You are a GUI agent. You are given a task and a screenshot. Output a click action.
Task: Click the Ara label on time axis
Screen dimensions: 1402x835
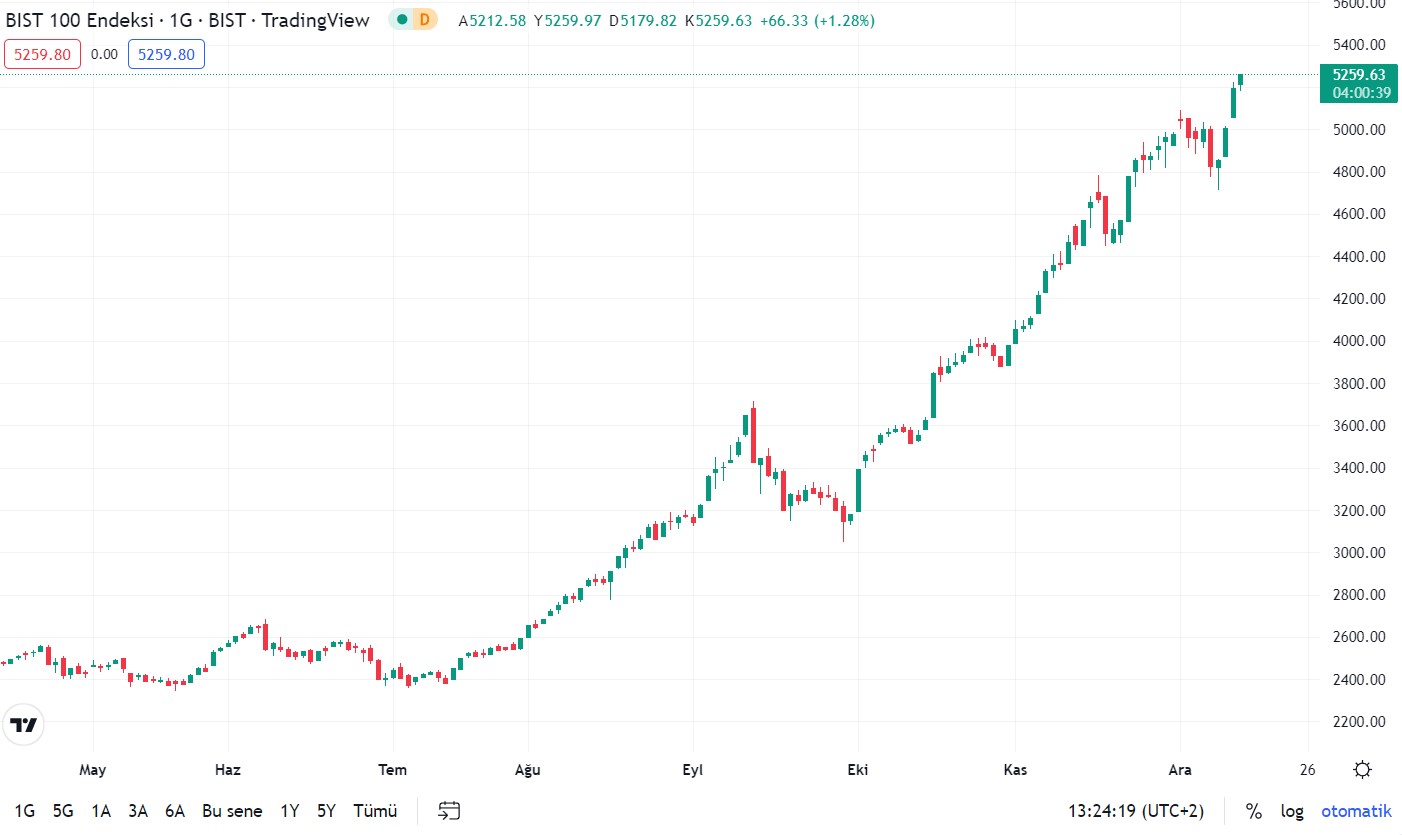1180,770
